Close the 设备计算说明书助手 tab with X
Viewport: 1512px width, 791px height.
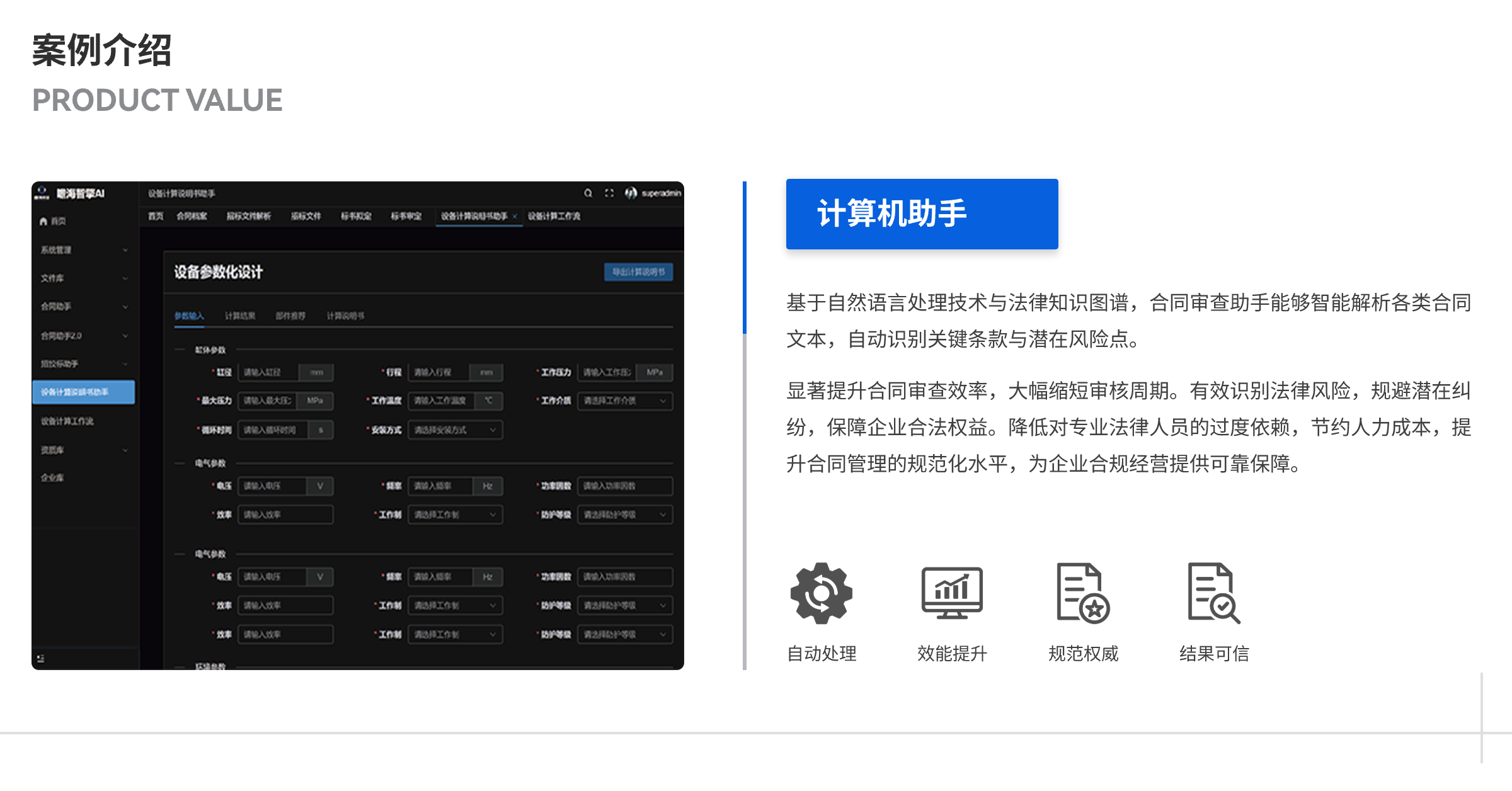coord(515,216)
